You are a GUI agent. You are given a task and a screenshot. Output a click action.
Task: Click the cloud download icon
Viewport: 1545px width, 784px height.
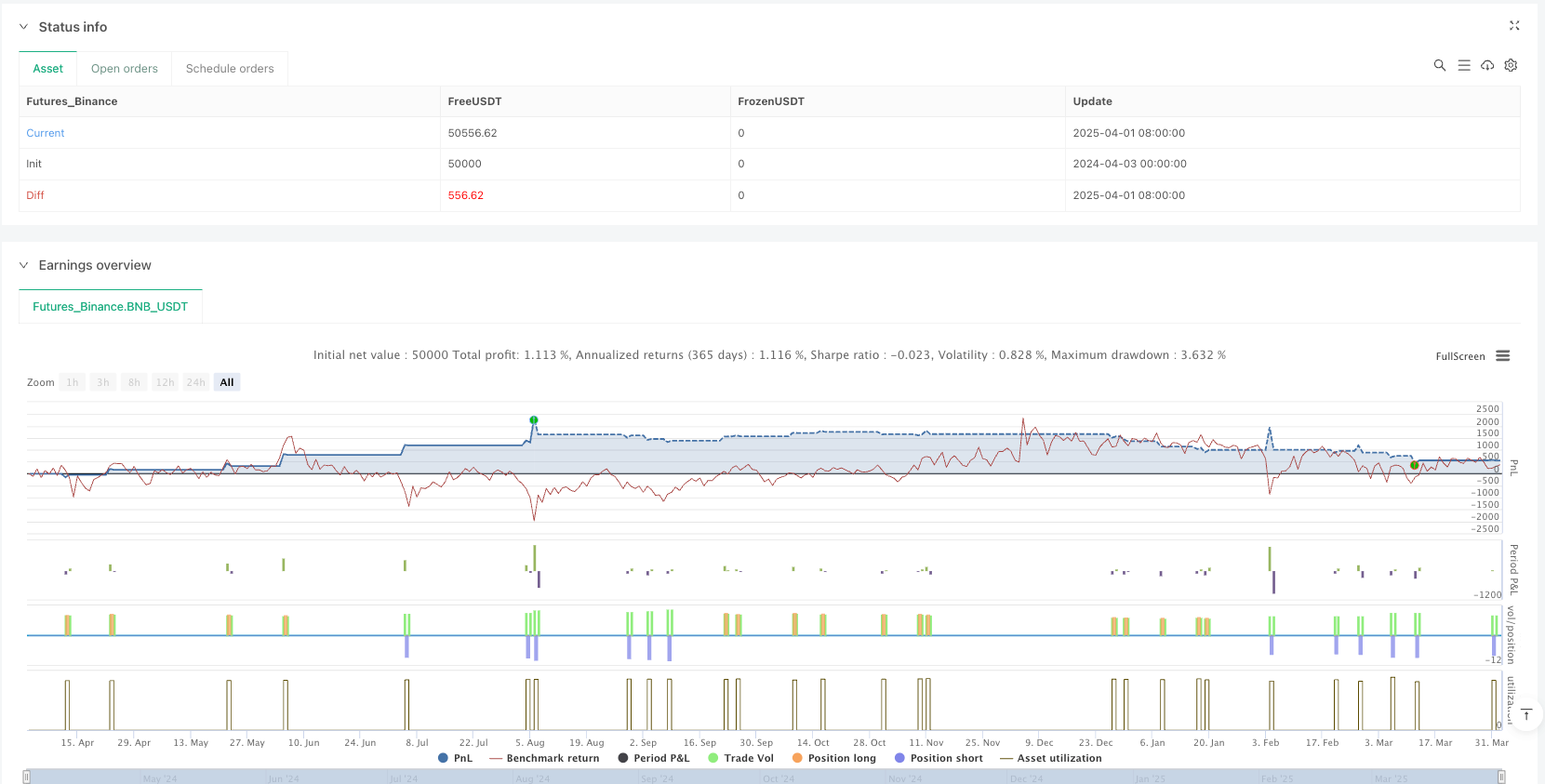coord(1487,65)
